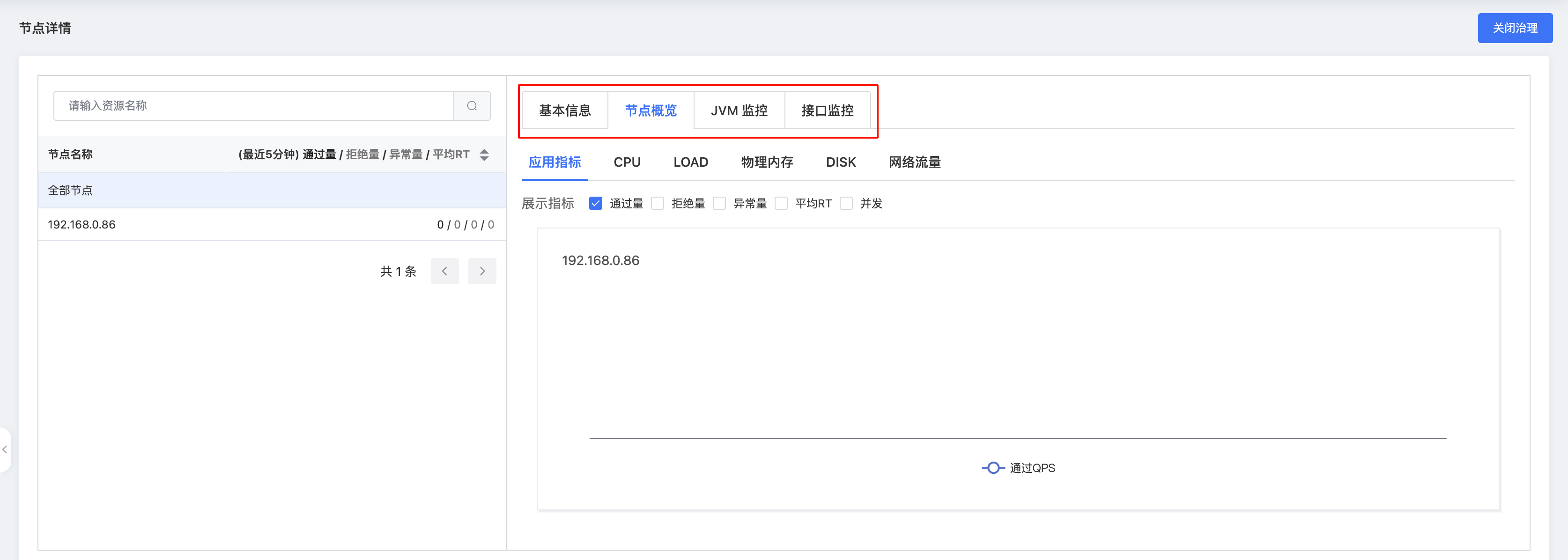Check the 并发 indicator box

click(846, 203)
